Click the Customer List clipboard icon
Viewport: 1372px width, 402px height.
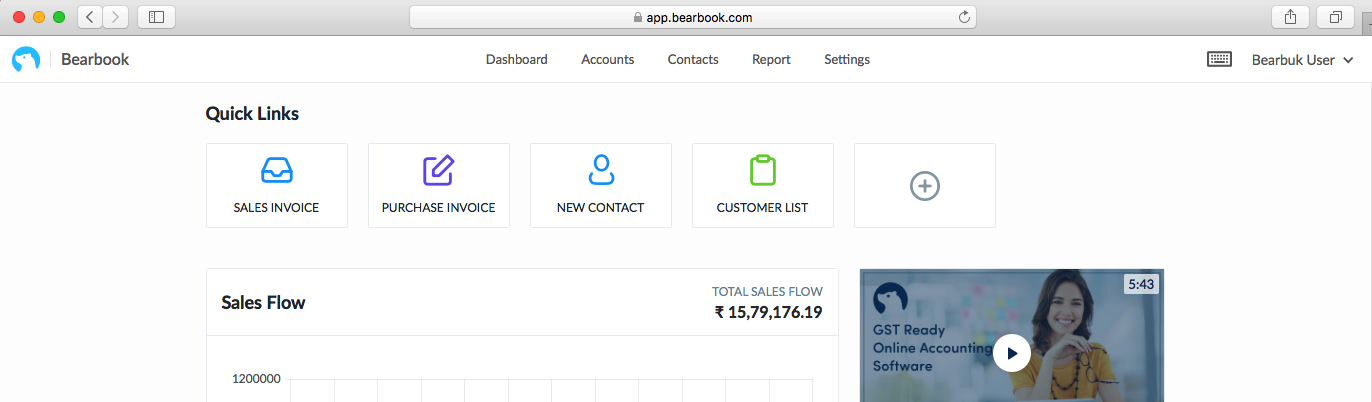tap(763, 170)
